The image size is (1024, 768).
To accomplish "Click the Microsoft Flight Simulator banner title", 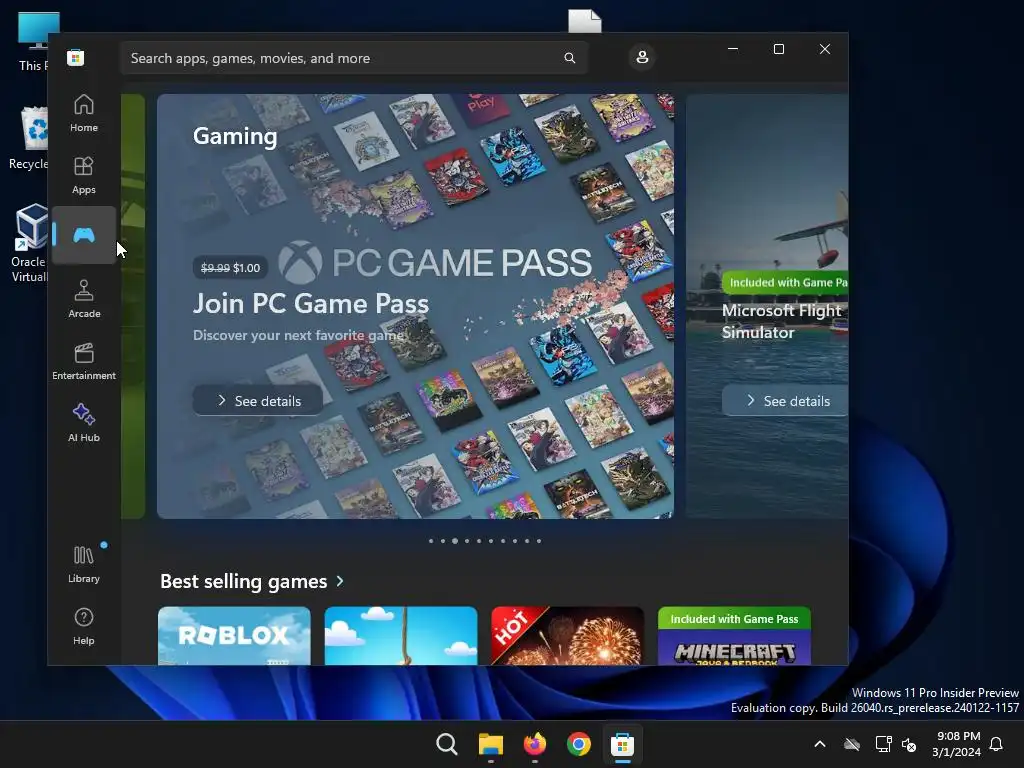I will pyautogui.click(x=782, y=321).
